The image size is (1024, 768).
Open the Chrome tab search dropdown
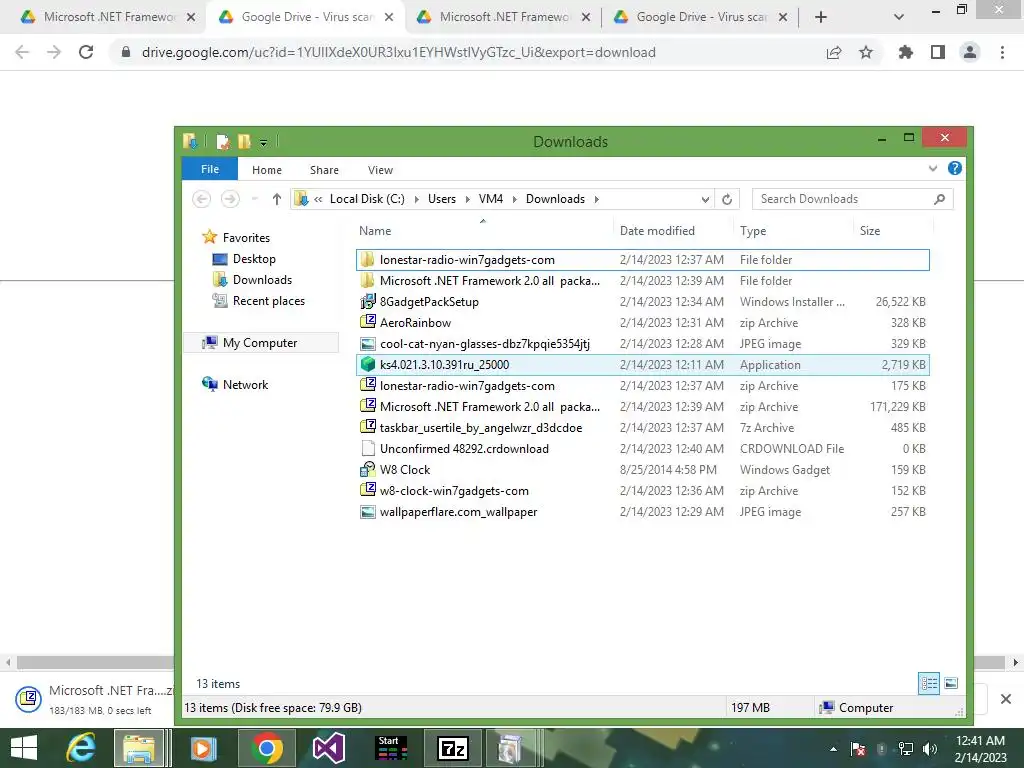pos(899,17)
